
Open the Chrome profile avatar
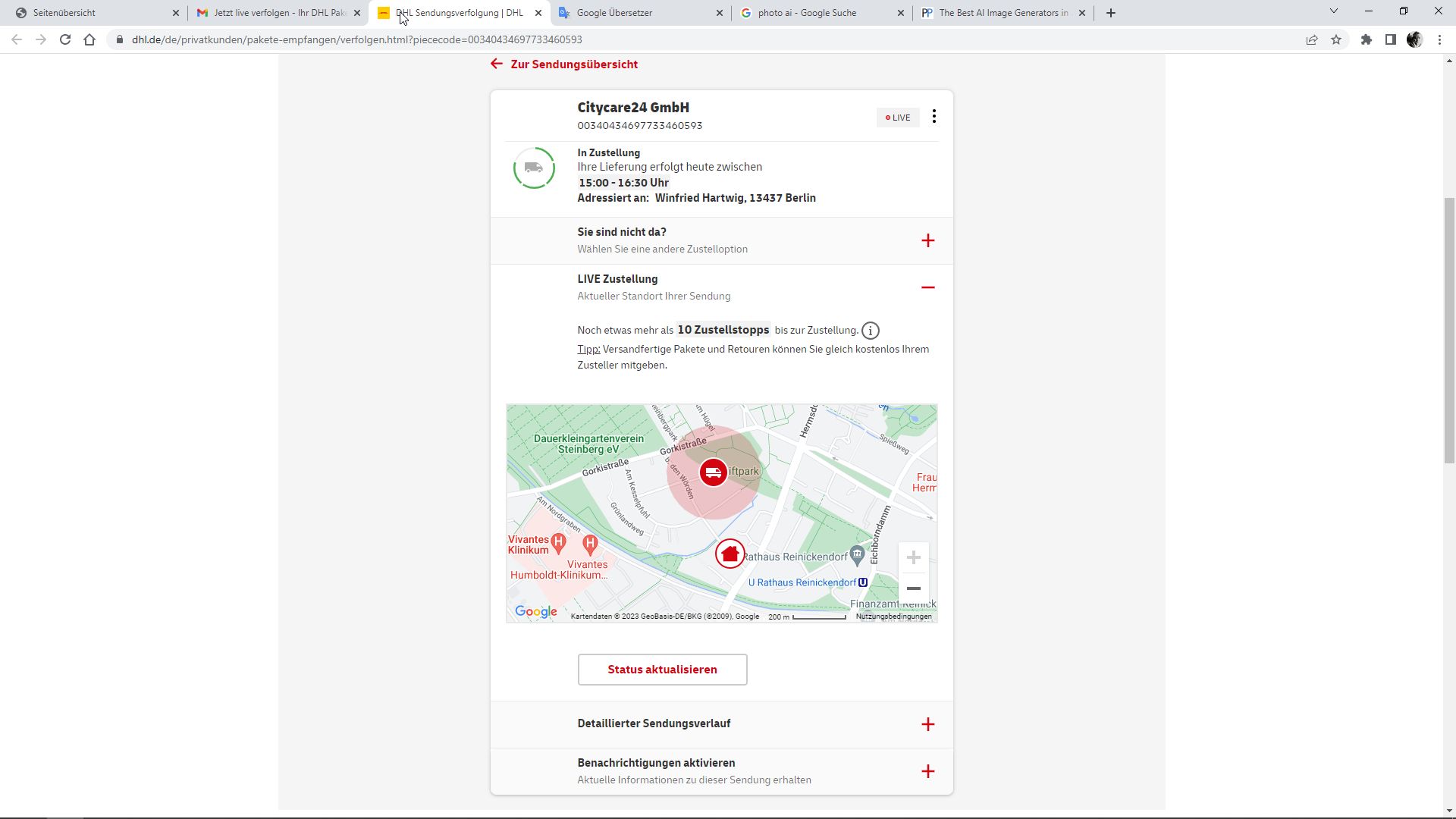tap(1415, 39)
